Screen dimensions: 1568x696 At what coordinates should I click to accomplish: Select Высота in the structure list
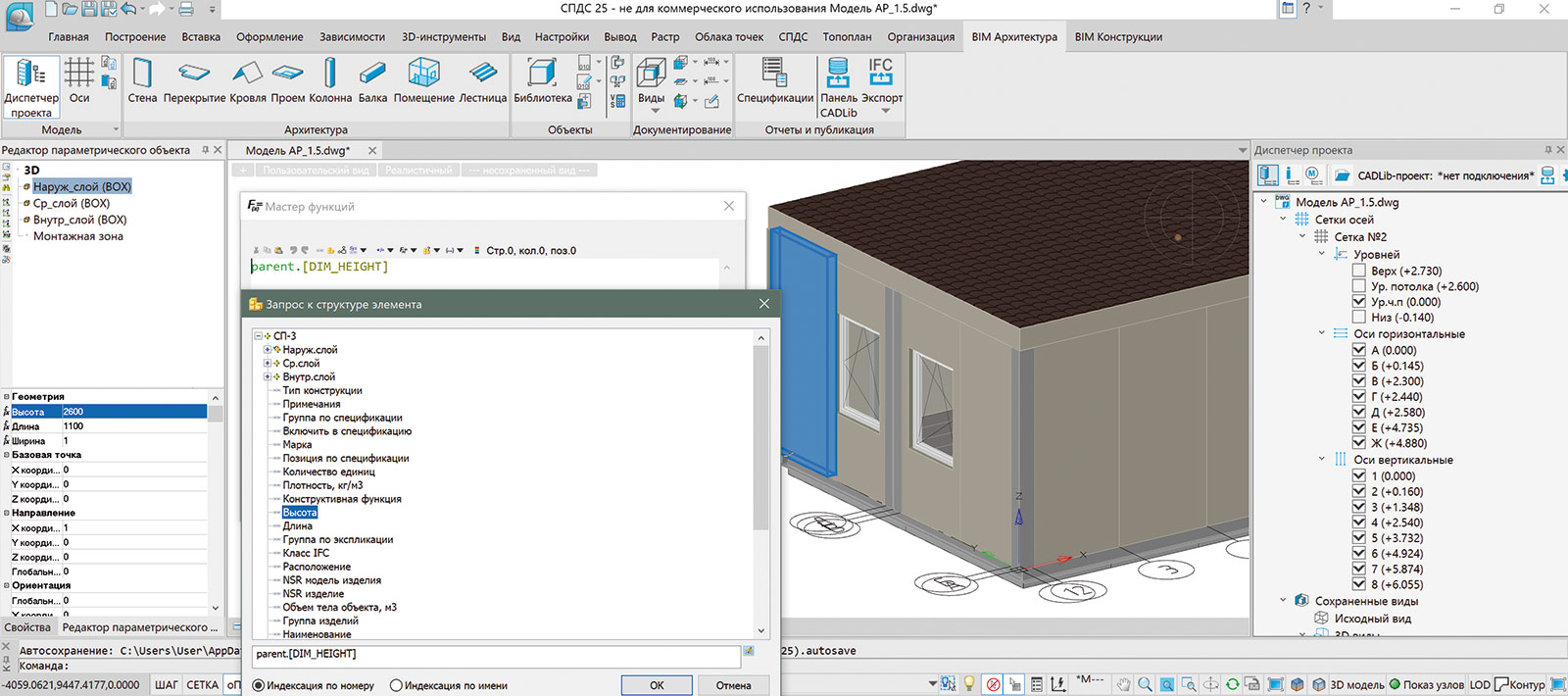(x=300, y=513)
